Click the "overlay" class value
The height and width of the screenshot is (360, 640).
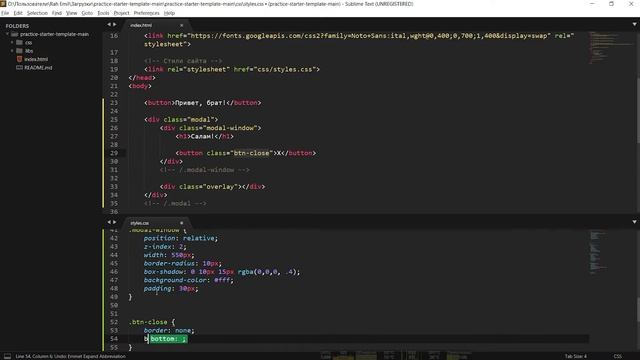(220, 187)
